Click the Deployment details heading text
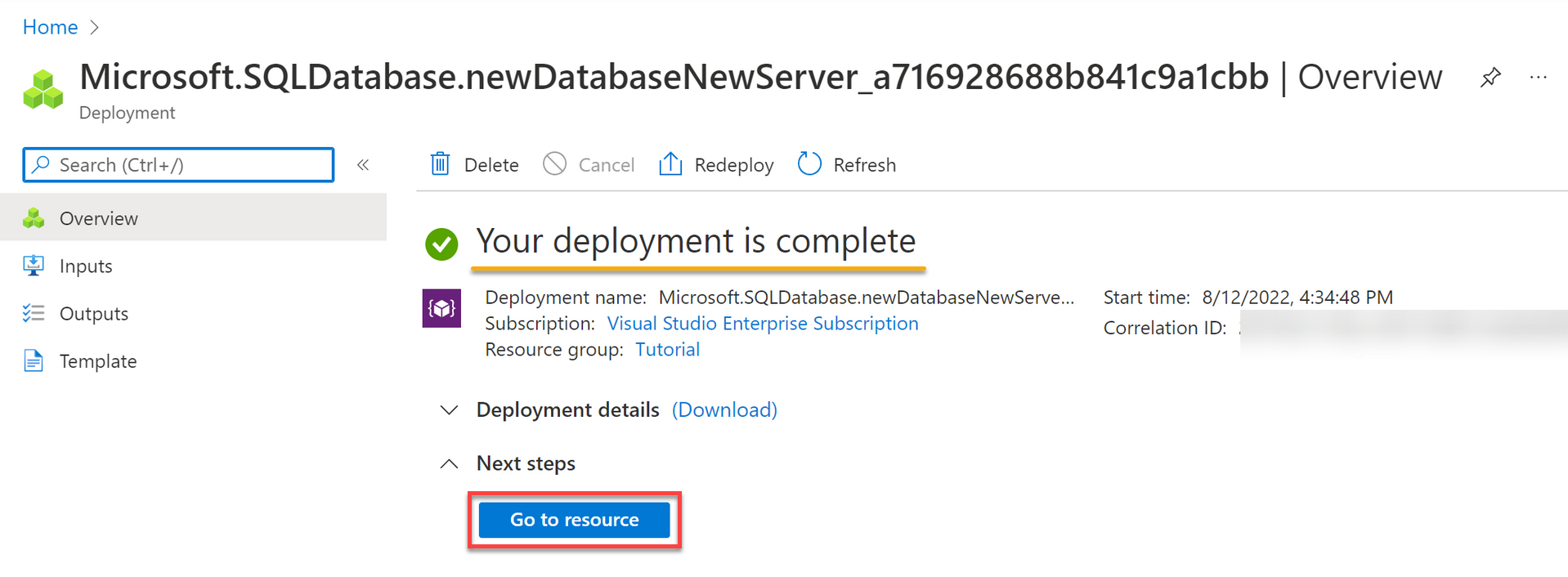This screenshot has width=1568, height=577. tap(568, 409)
